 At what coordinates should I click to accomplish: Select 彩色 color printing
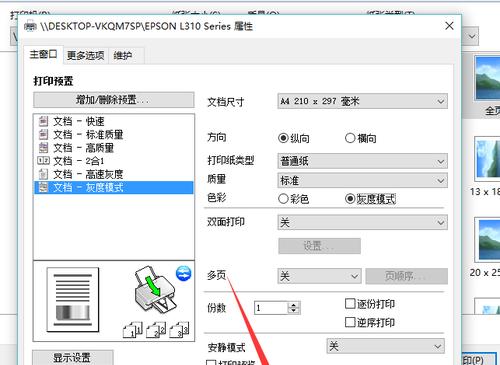(283, 199)
